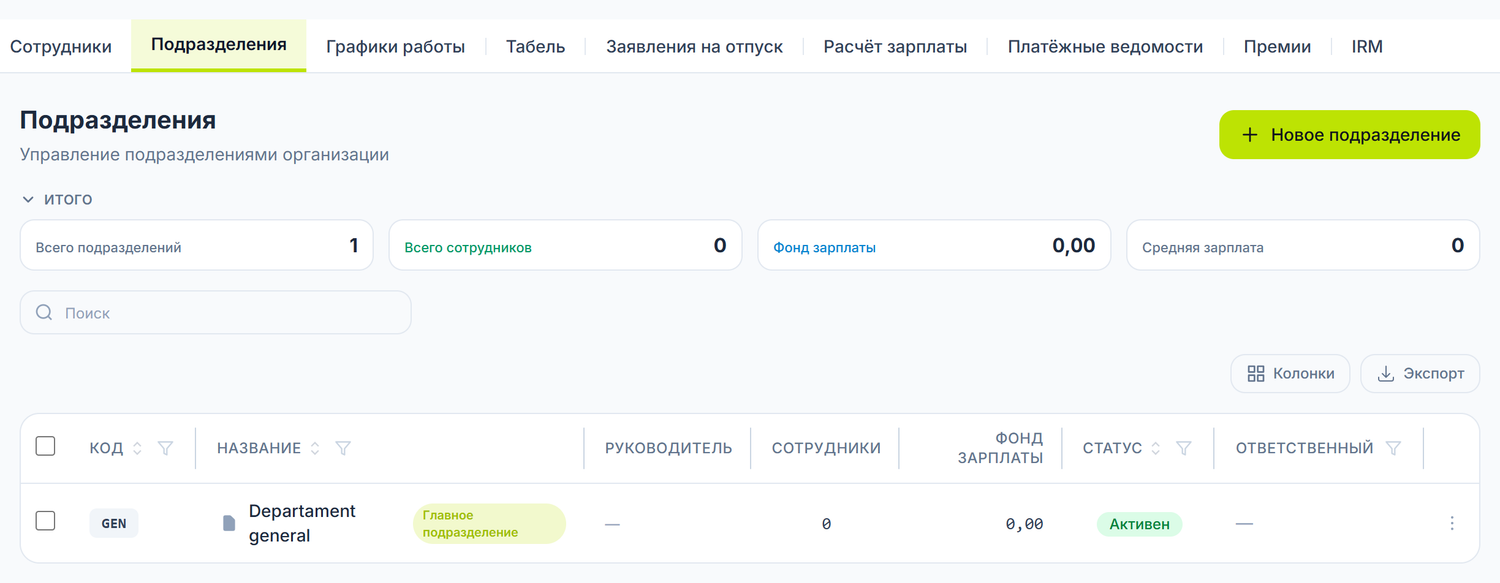Open the НАЗВАНИЕ column filter
The width and height of the screenshot is (1500, 583).
click(343, 448)
